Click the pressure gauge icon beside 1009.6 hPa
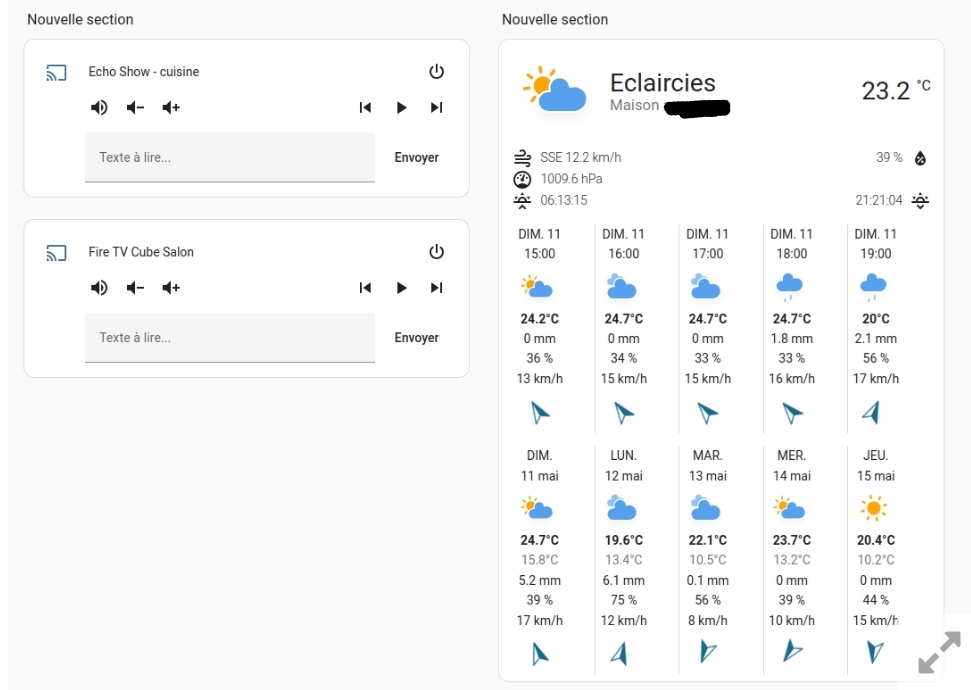Screen dimensions: 971x690 (523, 180)
